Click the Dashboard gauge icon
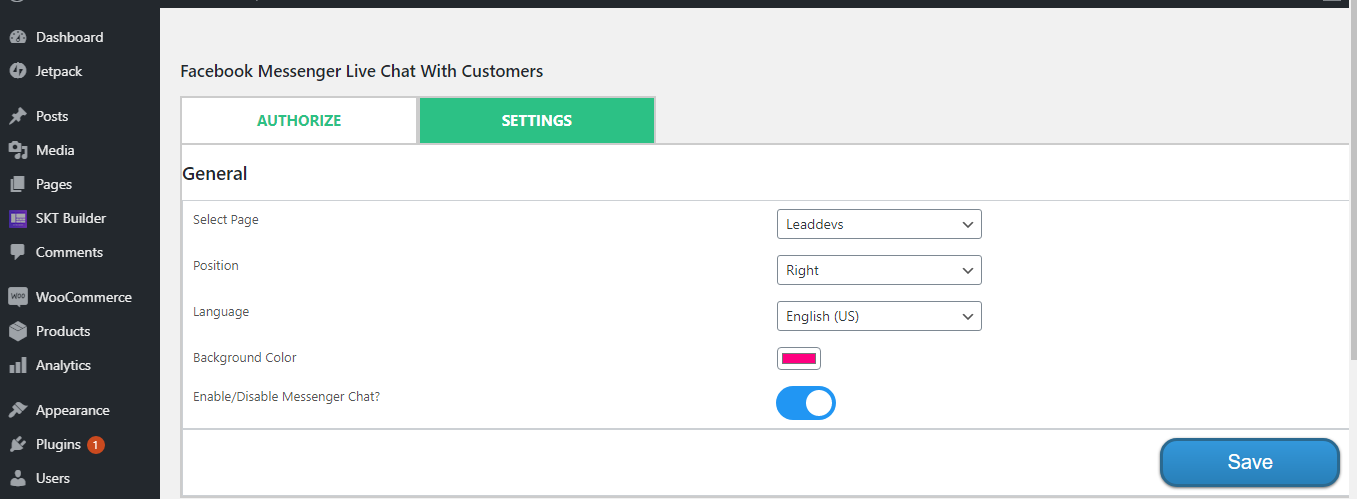The image size is (1357, 499). pyautogui.click(x=17, y=37)
